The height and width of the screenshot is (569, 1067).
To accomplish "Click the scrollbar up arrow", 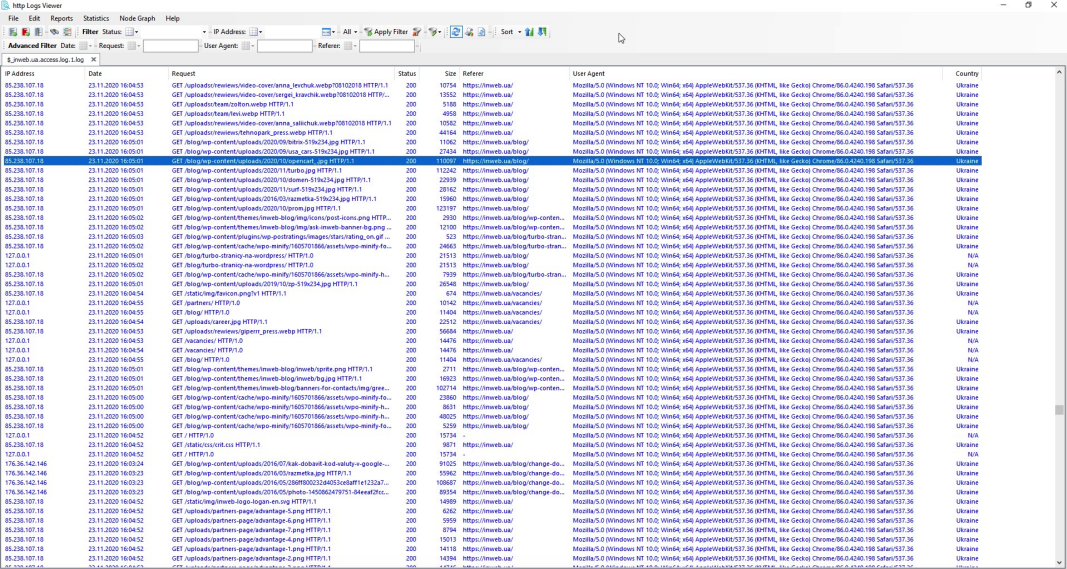I will (x=1059, y=71).
